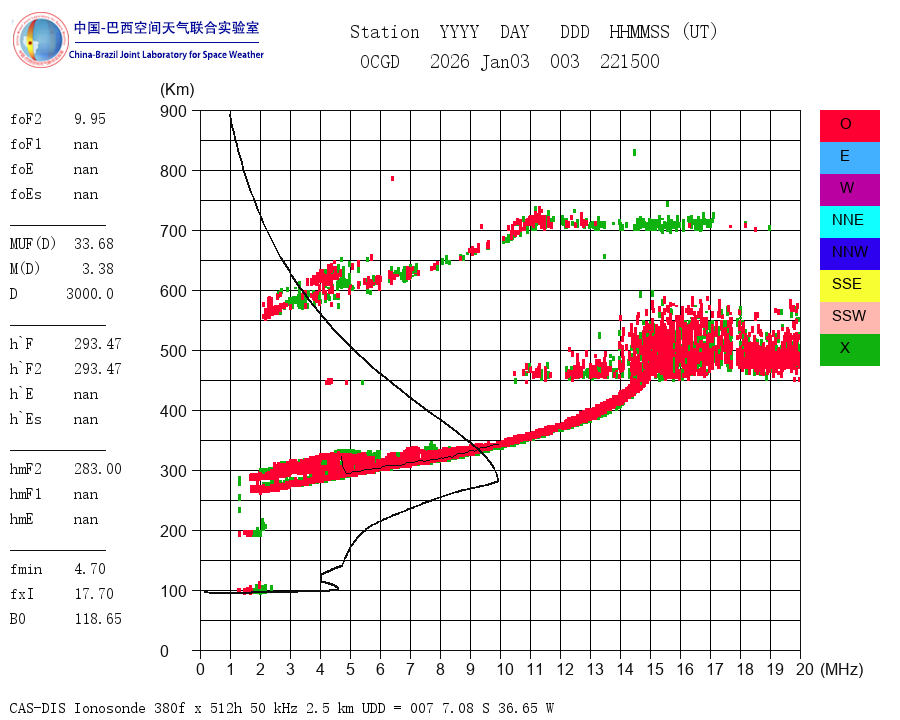Click the 900 km axis tick label
The height and width of the screenshot is (720, 900).
tap(173, 111)
